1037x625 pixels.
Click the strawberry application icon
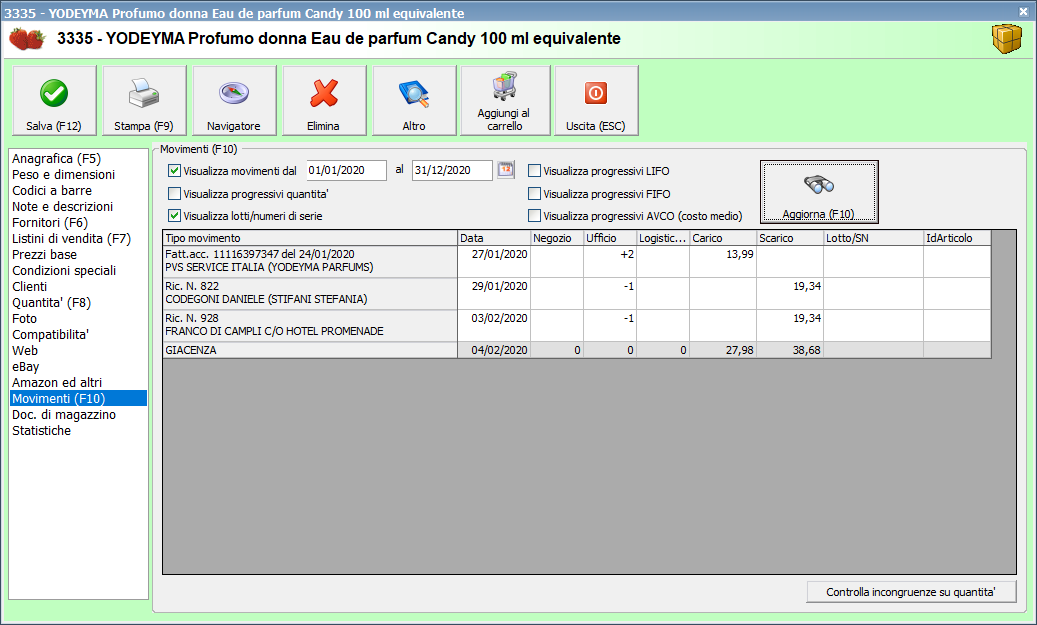[x=26, y=38]
